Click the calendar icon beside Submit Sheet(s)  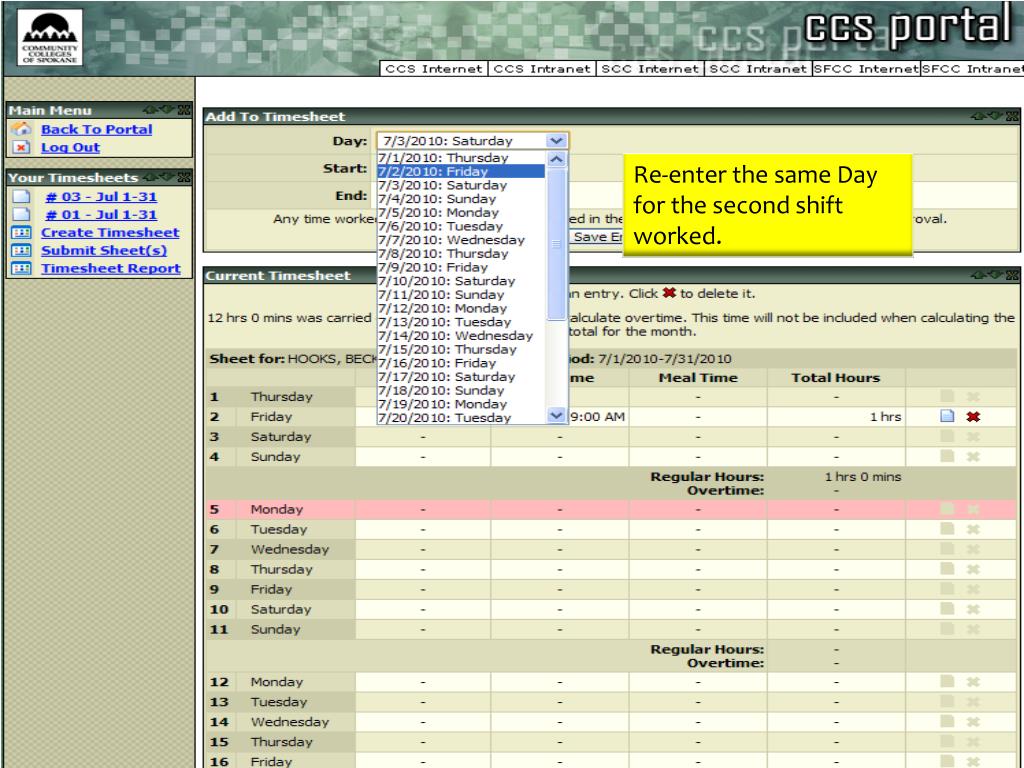point(22,250)
